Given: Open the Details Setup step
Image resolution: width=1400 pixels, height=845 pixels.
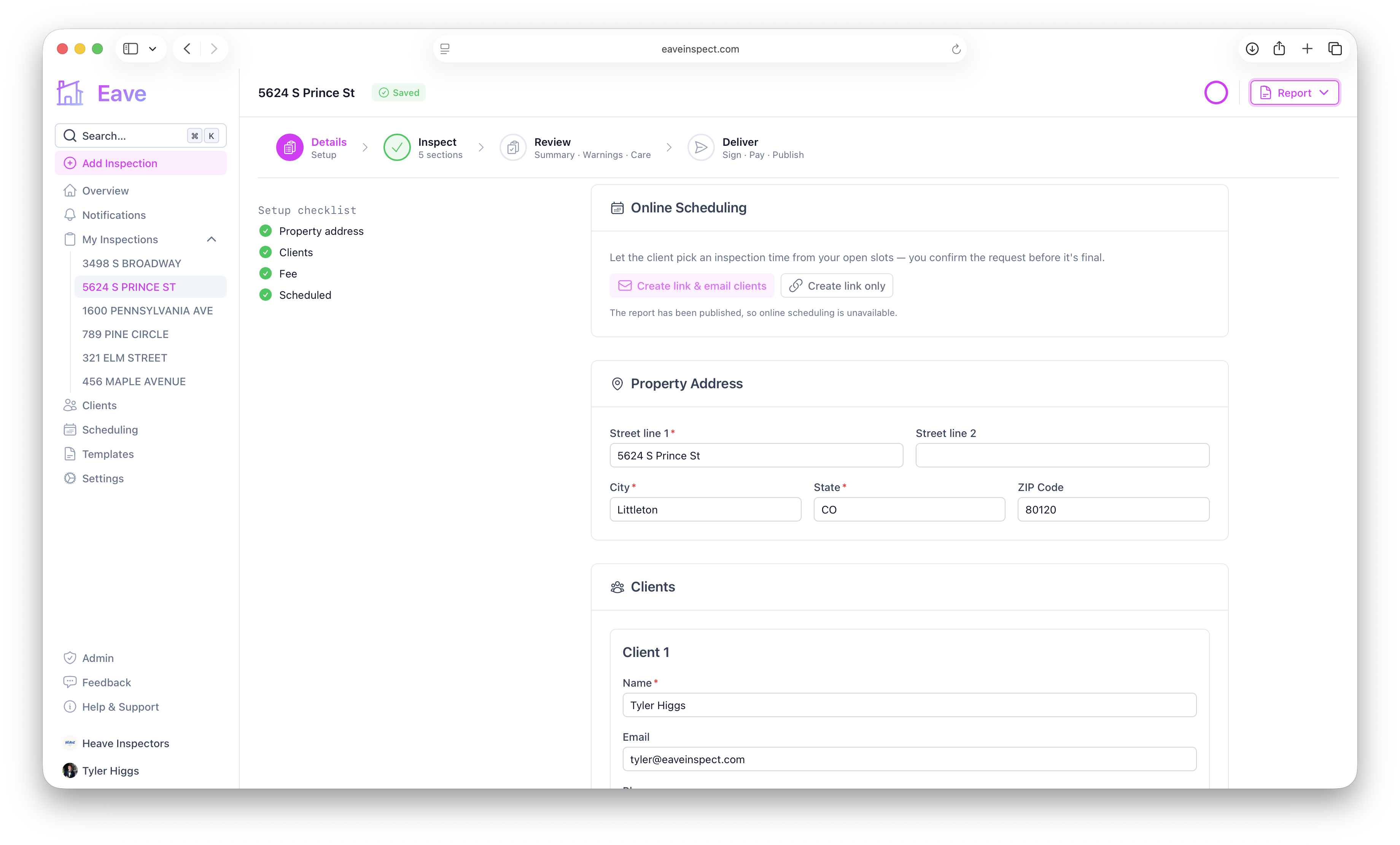Looking at the screenshot, I should click(311, 148).
